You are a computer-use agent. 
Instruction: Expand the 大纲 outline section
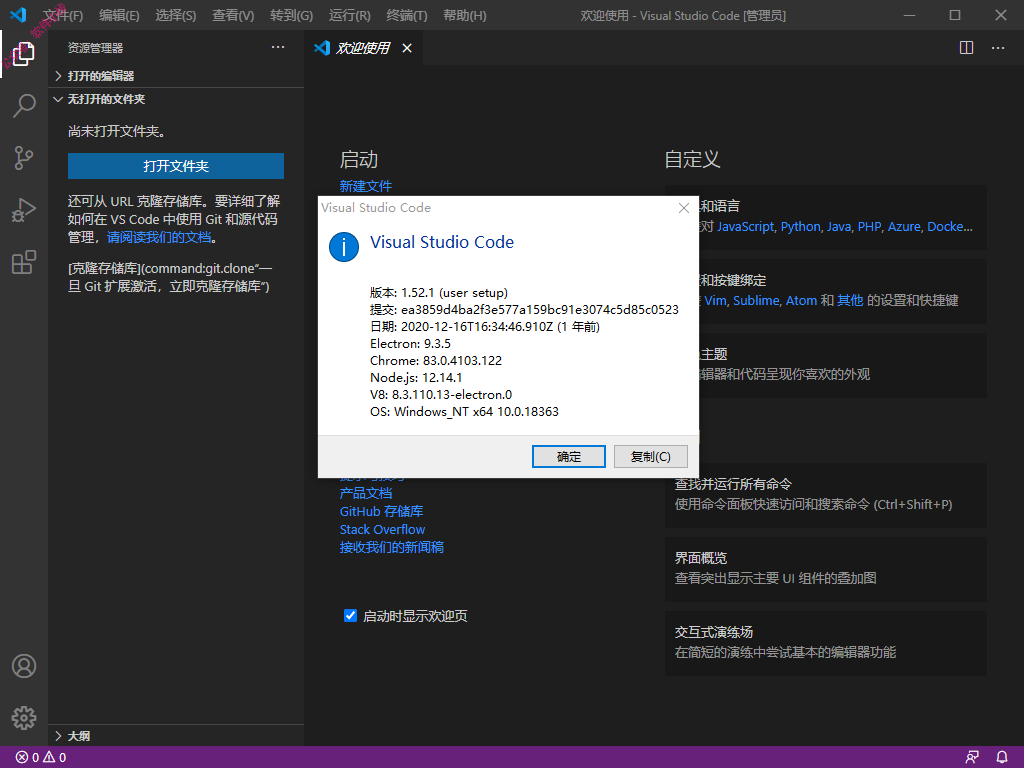176,736
